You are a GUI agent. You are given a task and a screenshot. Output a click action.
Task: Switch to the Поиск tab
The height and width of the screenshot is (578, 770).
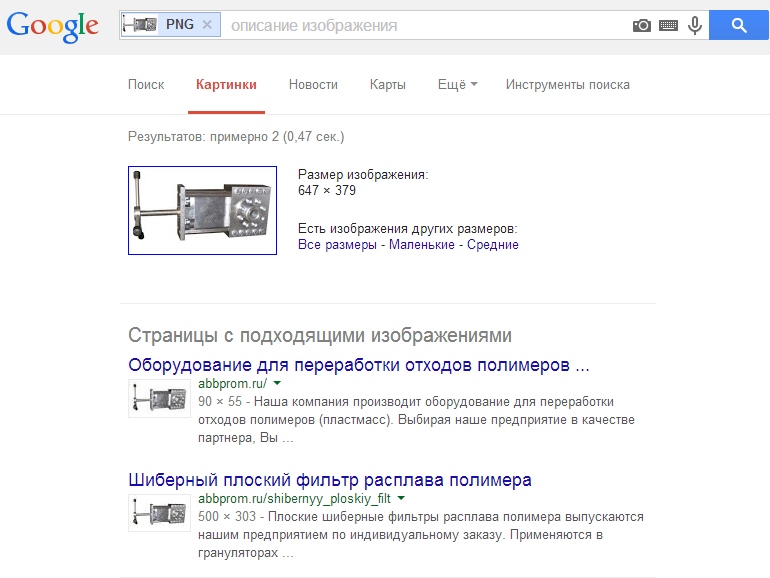click(146, 85)
